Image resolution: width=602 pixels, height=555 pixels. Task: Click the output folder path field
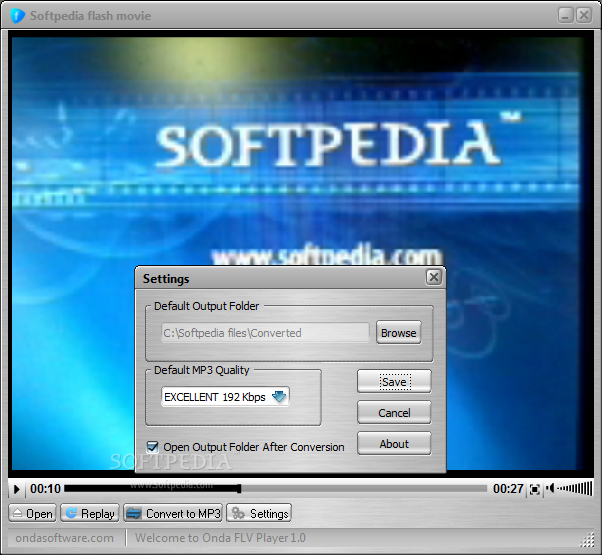(265, 333)
